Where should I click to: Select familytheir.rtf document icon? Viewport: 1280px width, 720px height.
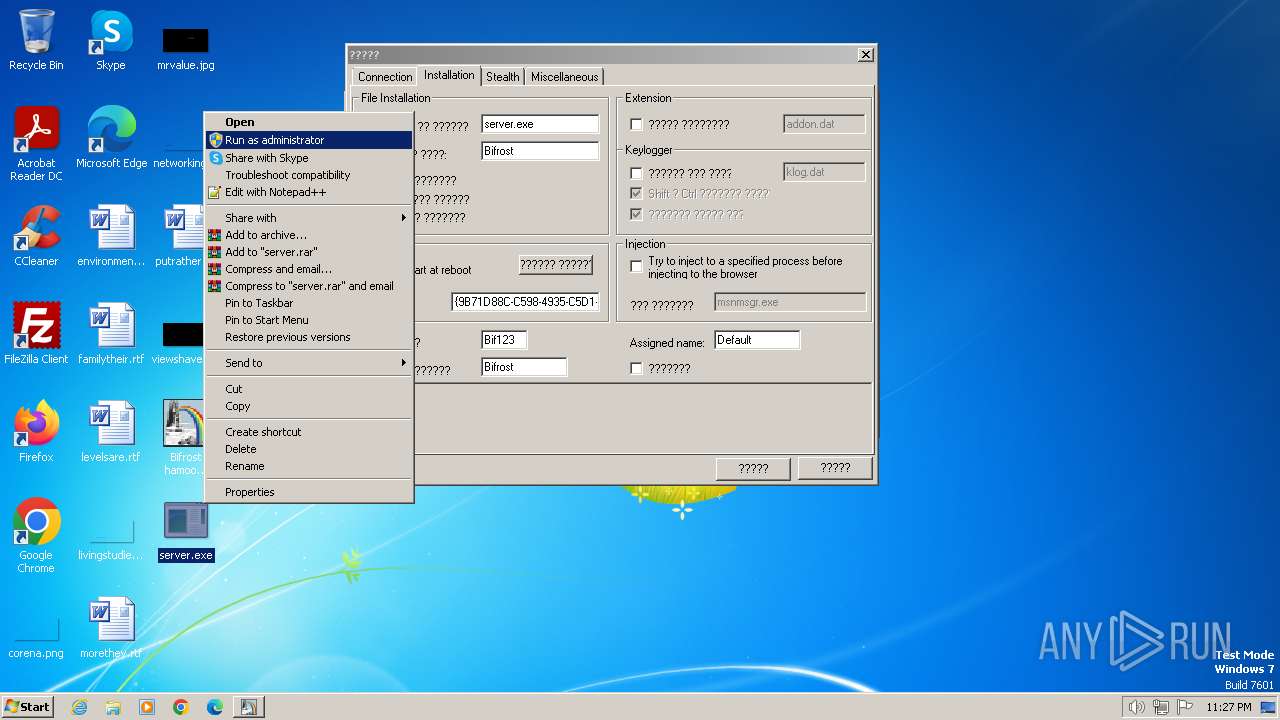111,334
